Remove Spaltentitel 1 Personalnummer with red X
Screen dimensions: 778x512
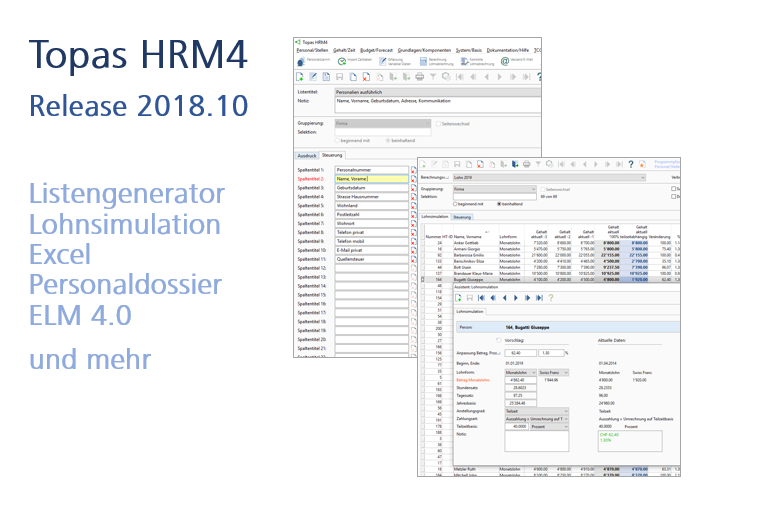click(413, 170)
